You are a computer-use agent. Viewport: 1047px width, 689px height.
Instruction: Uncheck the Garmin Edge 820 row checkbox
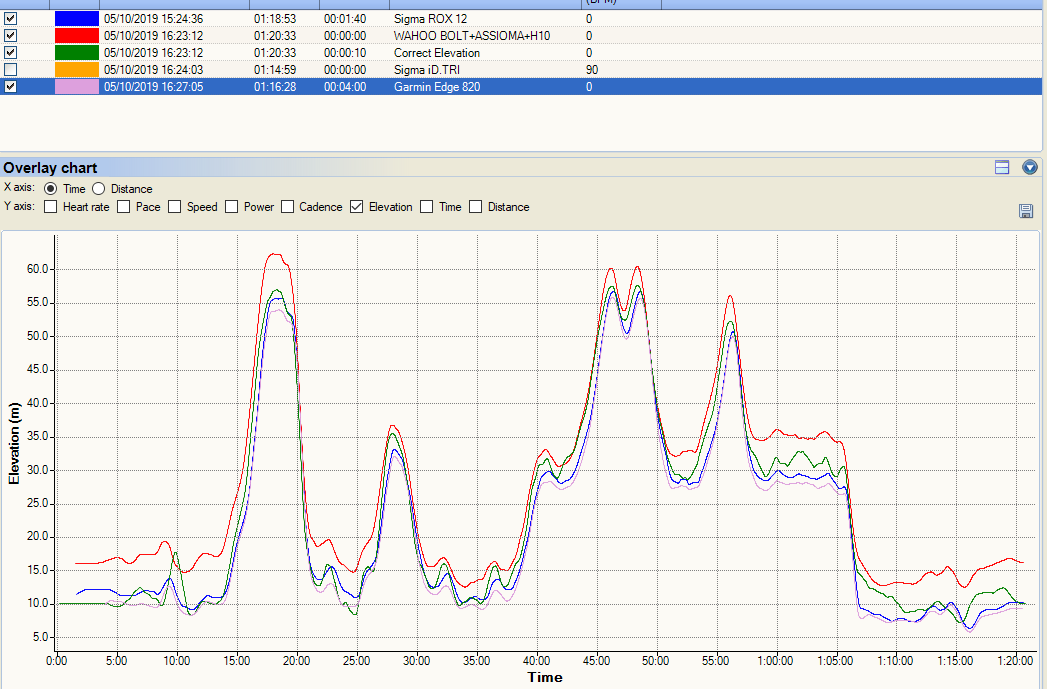tap(10, 87)
